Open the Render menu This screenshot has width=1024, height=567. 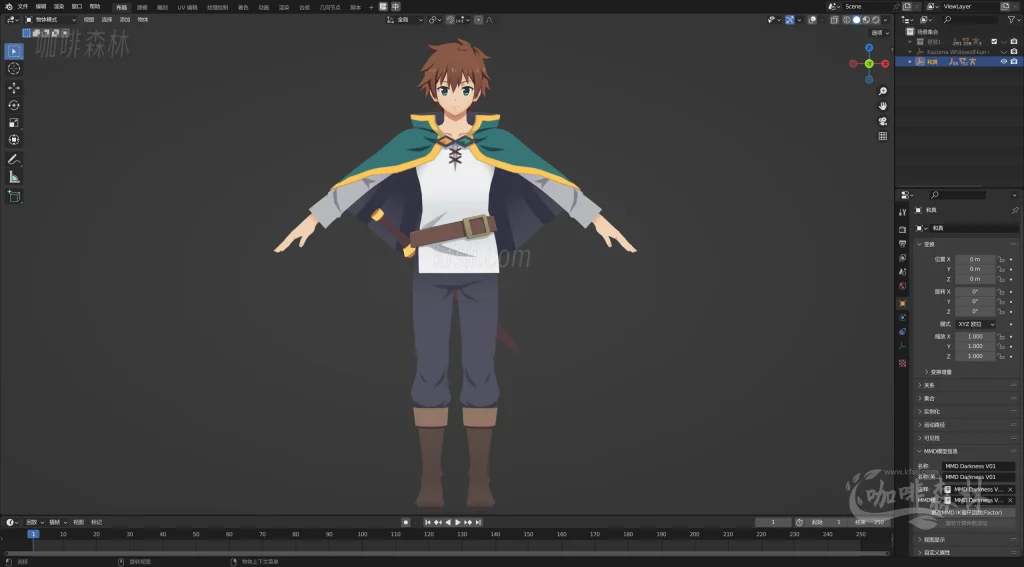(59, 7)
